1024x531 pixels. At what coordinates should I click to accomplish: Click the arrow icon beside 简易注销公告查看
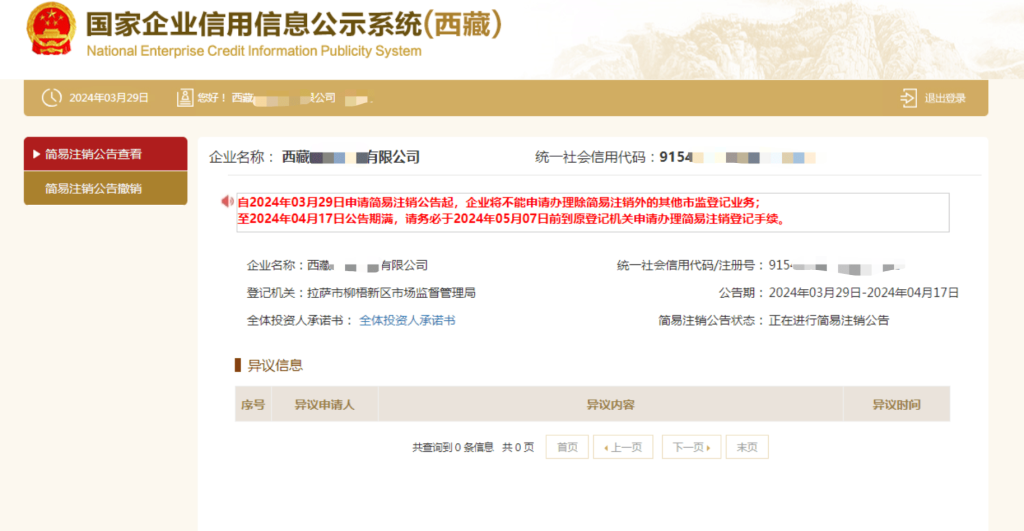click(37, 154)
